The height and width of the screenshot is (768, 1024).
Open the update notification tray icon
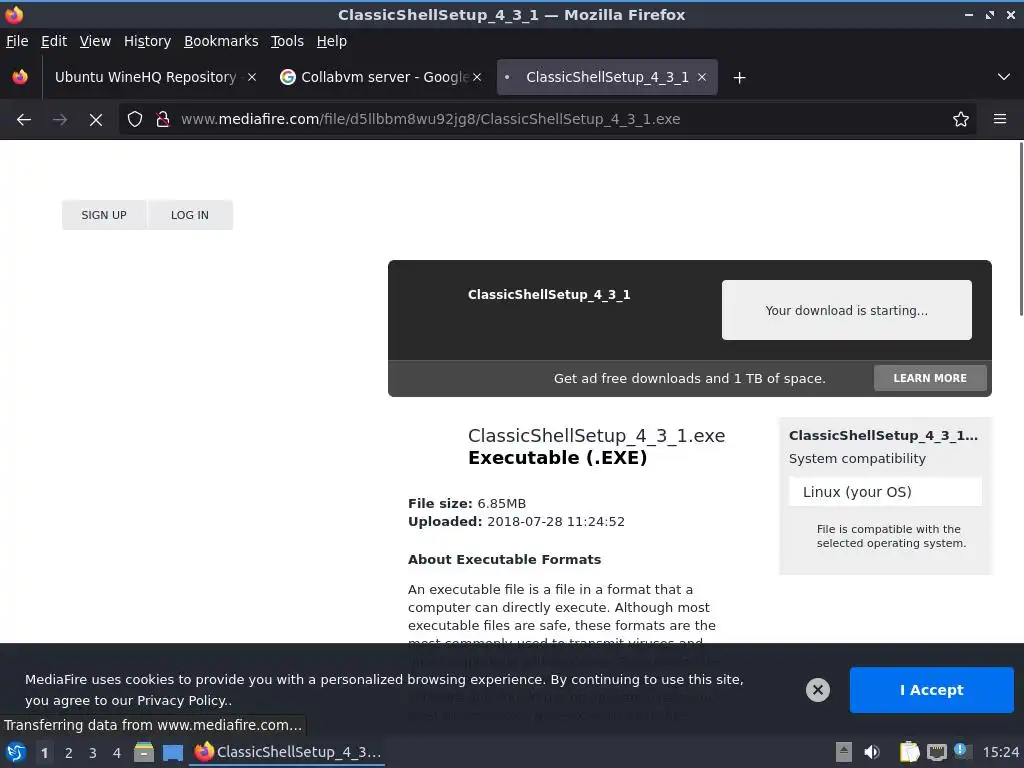(x=962, y=751)
